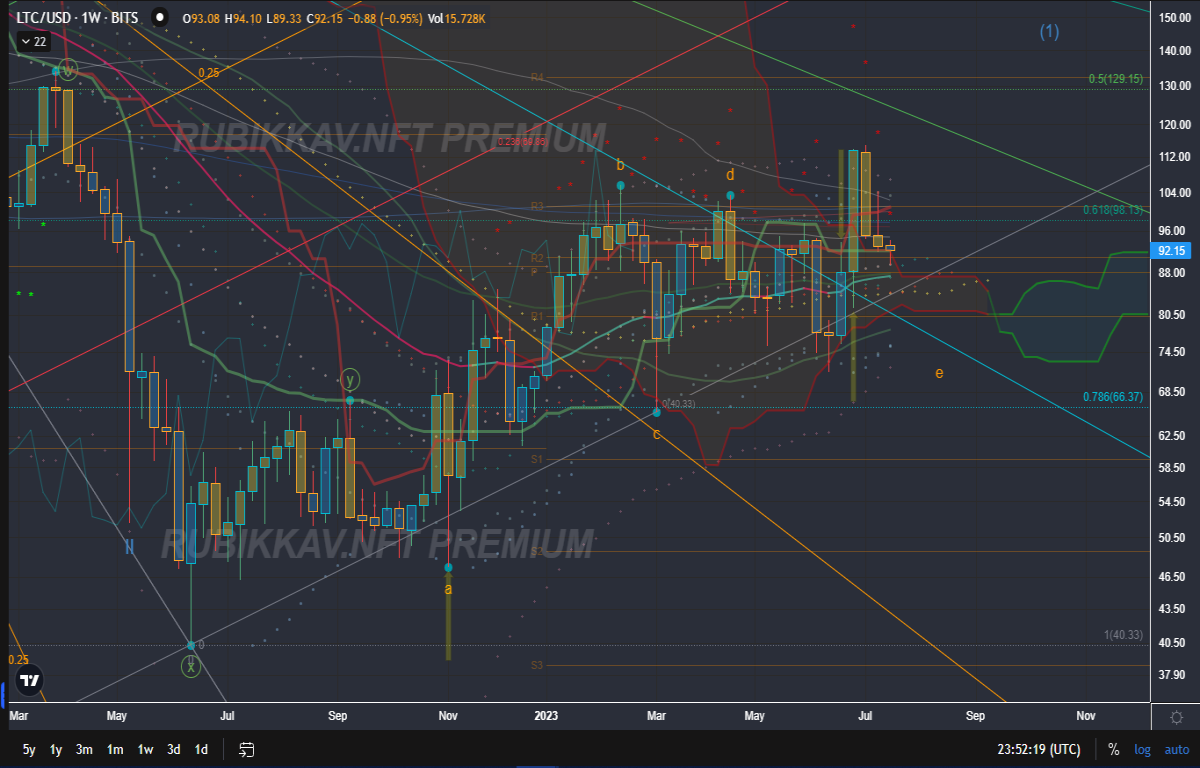Image resolution: width=1200 pixels, height=768 pixels.
Task: Set the time range to 3m
Action: [85, 749]
